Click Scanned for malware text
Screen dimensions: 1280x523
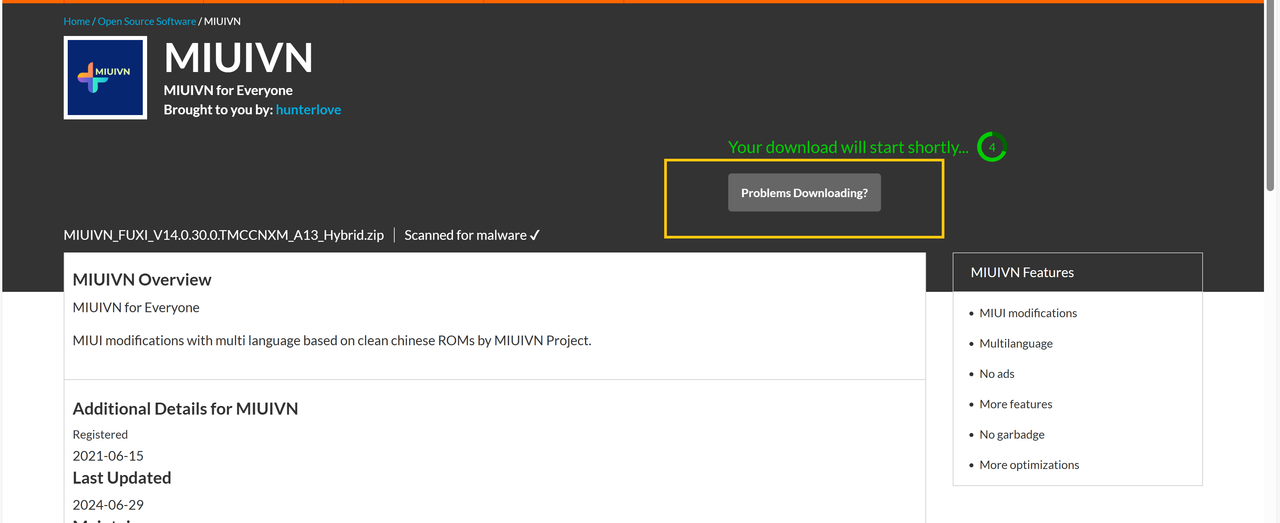472,235
